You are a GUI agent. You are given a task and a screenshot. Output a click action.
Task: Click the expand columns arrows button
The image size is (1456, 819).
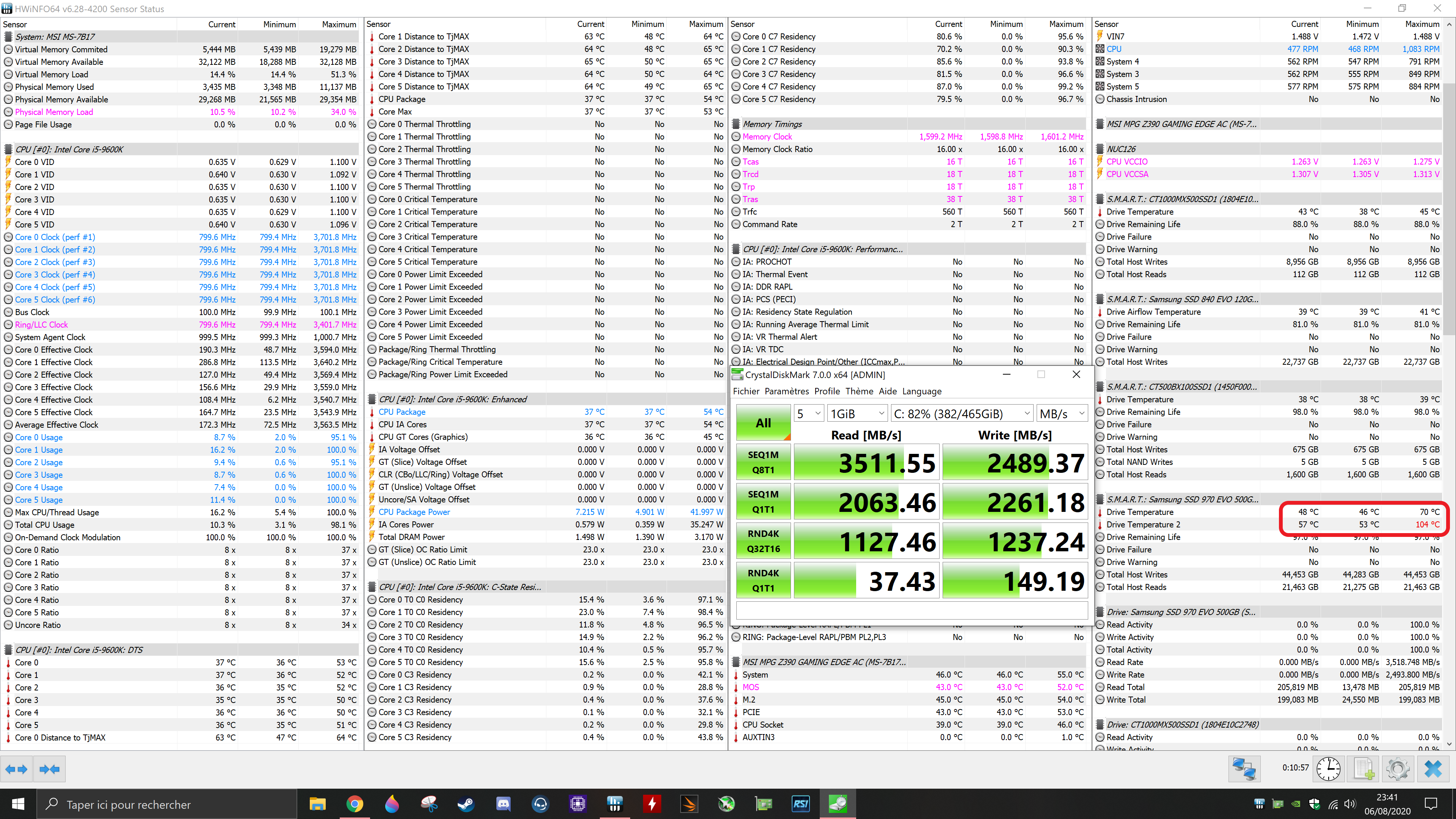coord(16,769)
